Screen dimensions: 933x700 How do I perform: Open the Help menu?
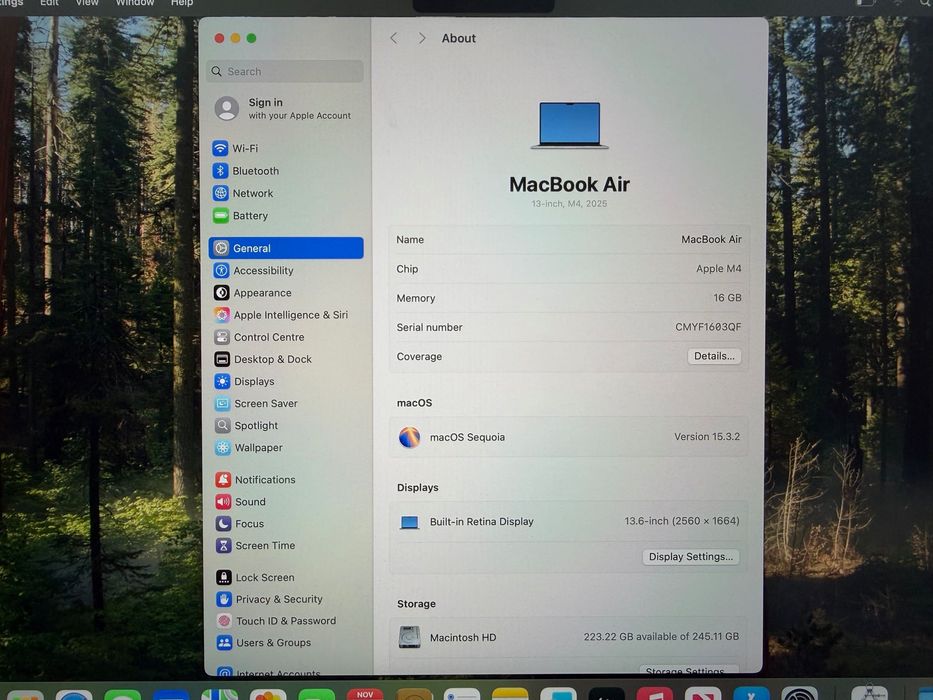click(181, 3)
